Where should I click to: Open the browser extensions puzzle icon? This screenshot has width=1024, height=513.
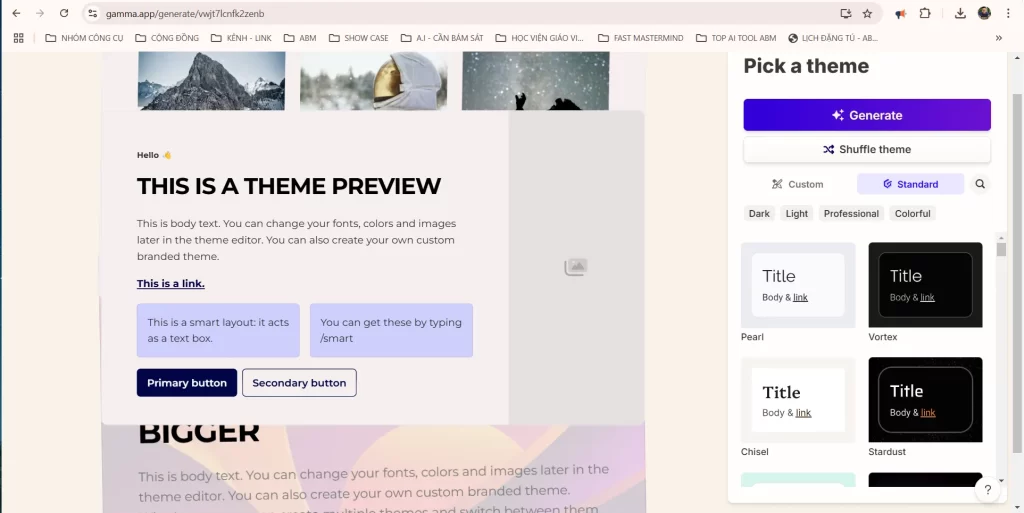[924, 14]
